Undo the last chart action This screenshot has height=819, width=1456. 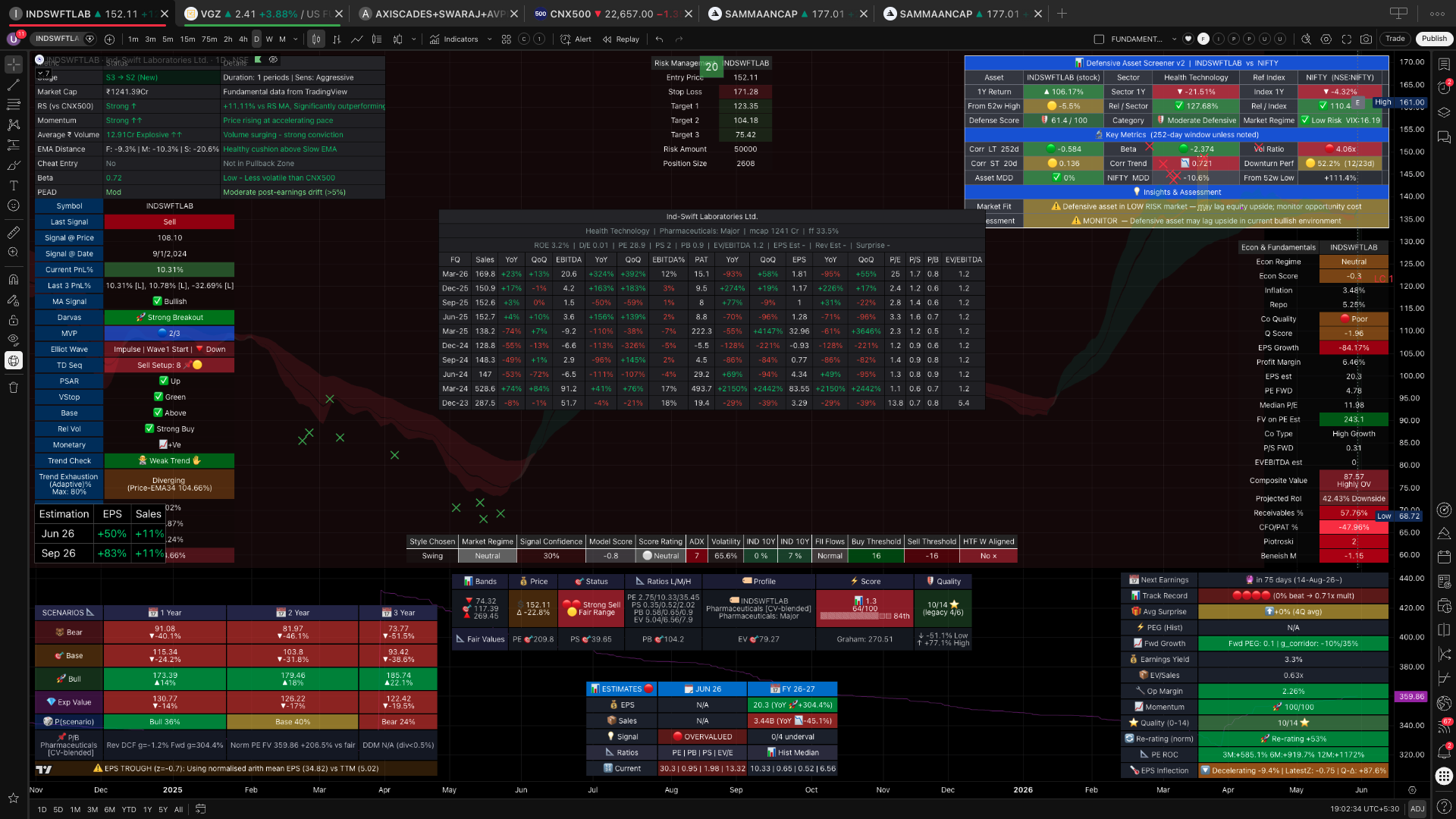click(x=659, y=39)
